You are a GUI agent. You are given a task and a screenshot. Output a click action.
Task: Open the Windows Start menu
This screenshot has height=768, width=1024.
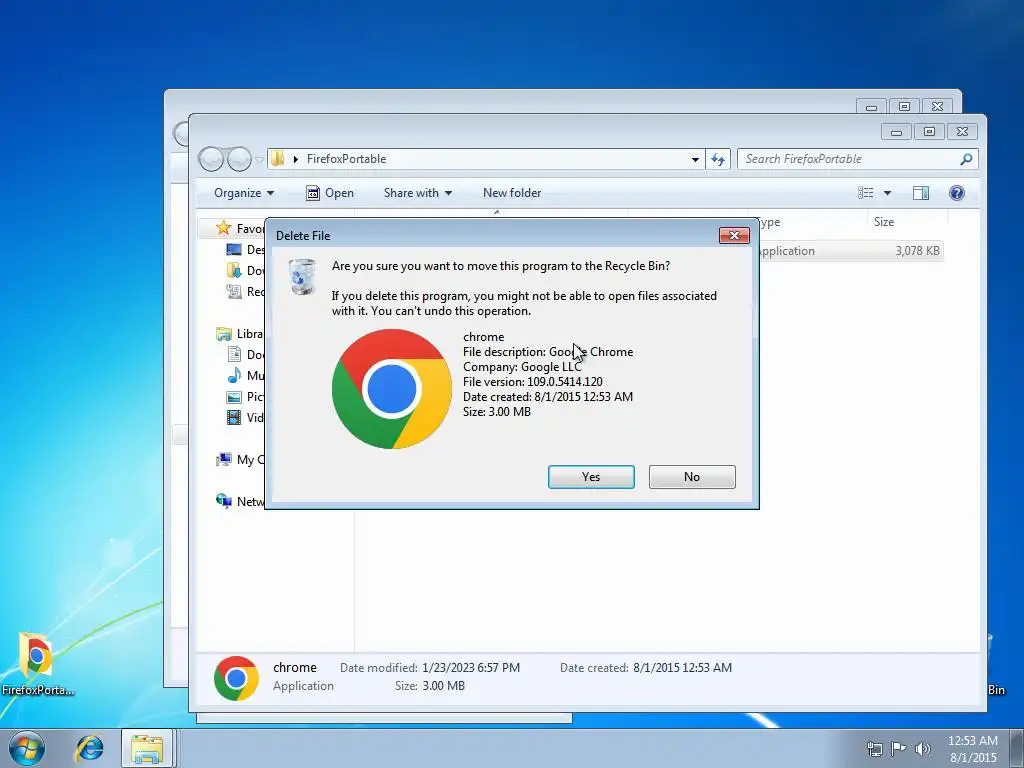click(27, 749)
